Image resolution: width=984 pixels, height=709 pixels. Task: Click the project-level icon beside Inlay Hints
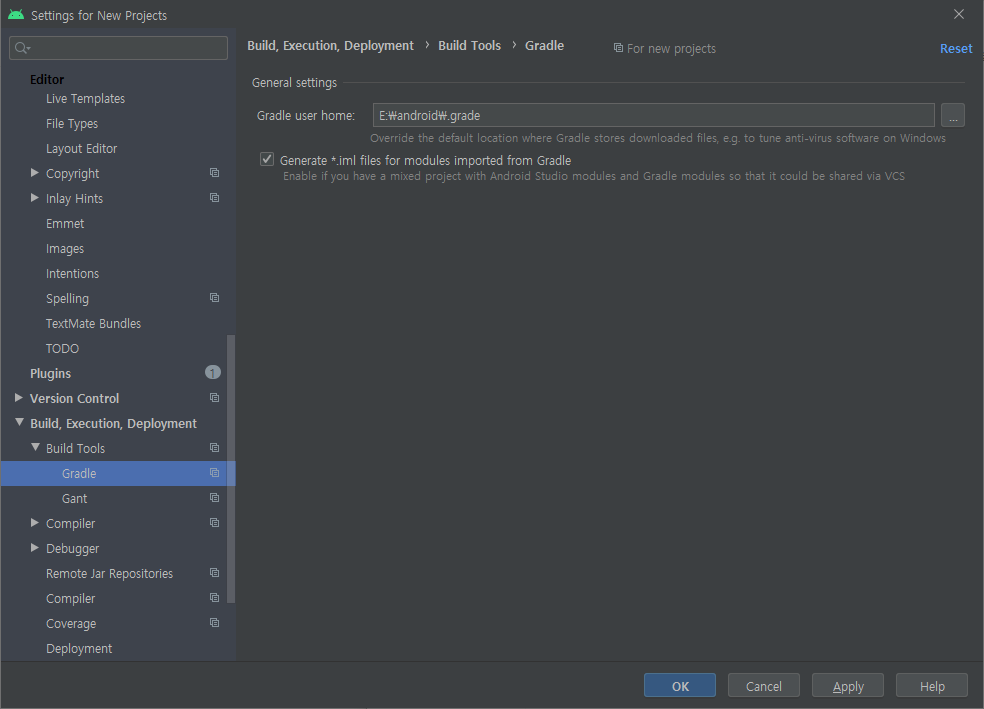(x=215, y=198)
